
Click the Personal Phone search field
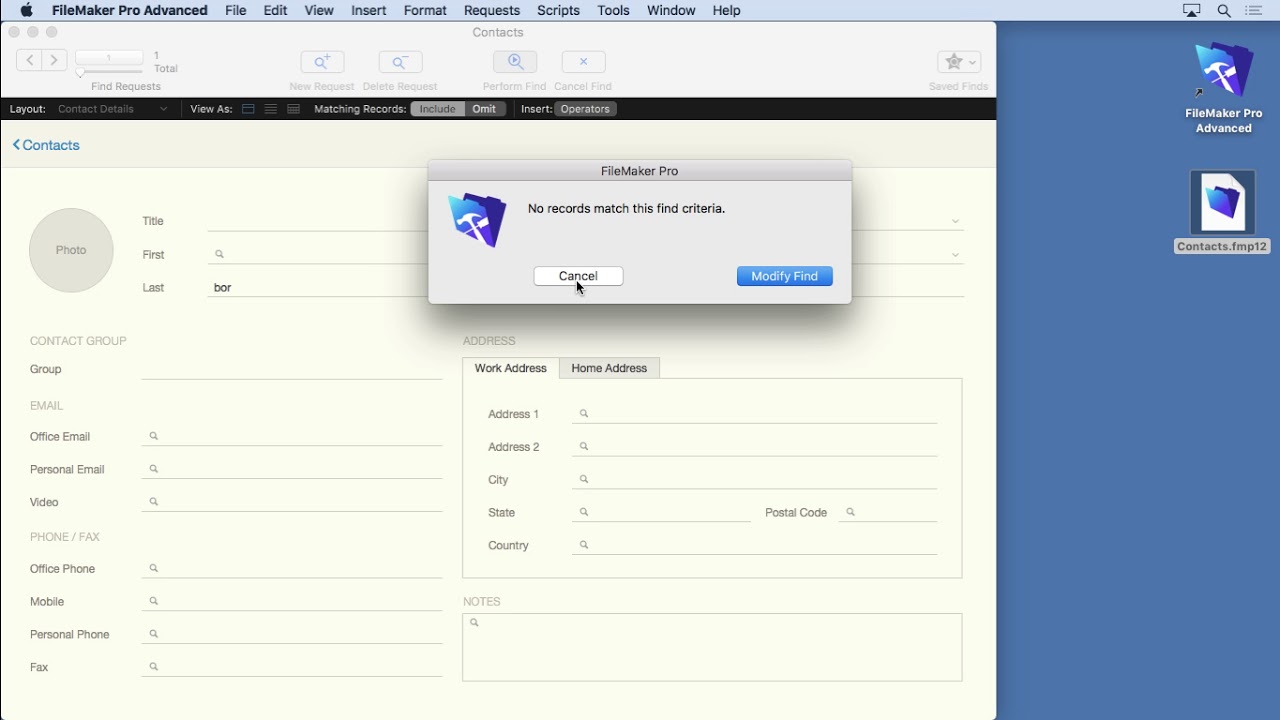coord(292,634)
